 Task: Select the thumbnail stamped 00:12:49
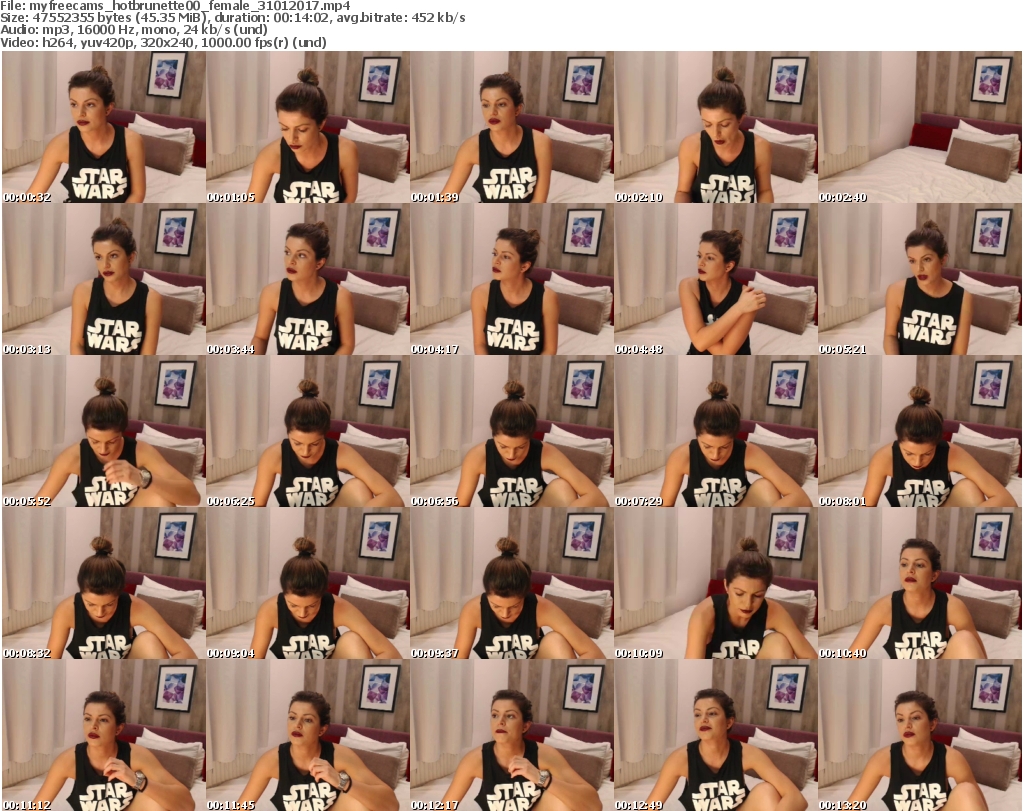715,735
